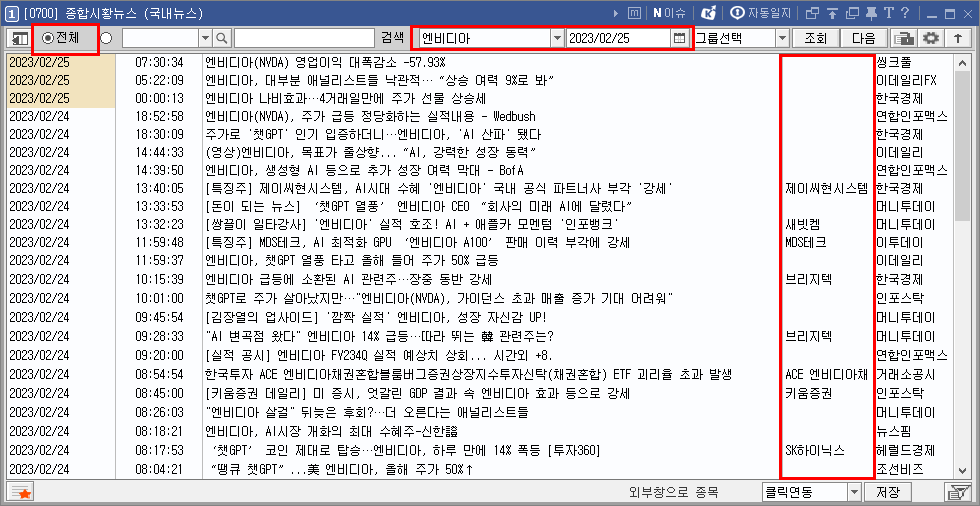Click the up arrow toolbar button

[x=958, y=38]
